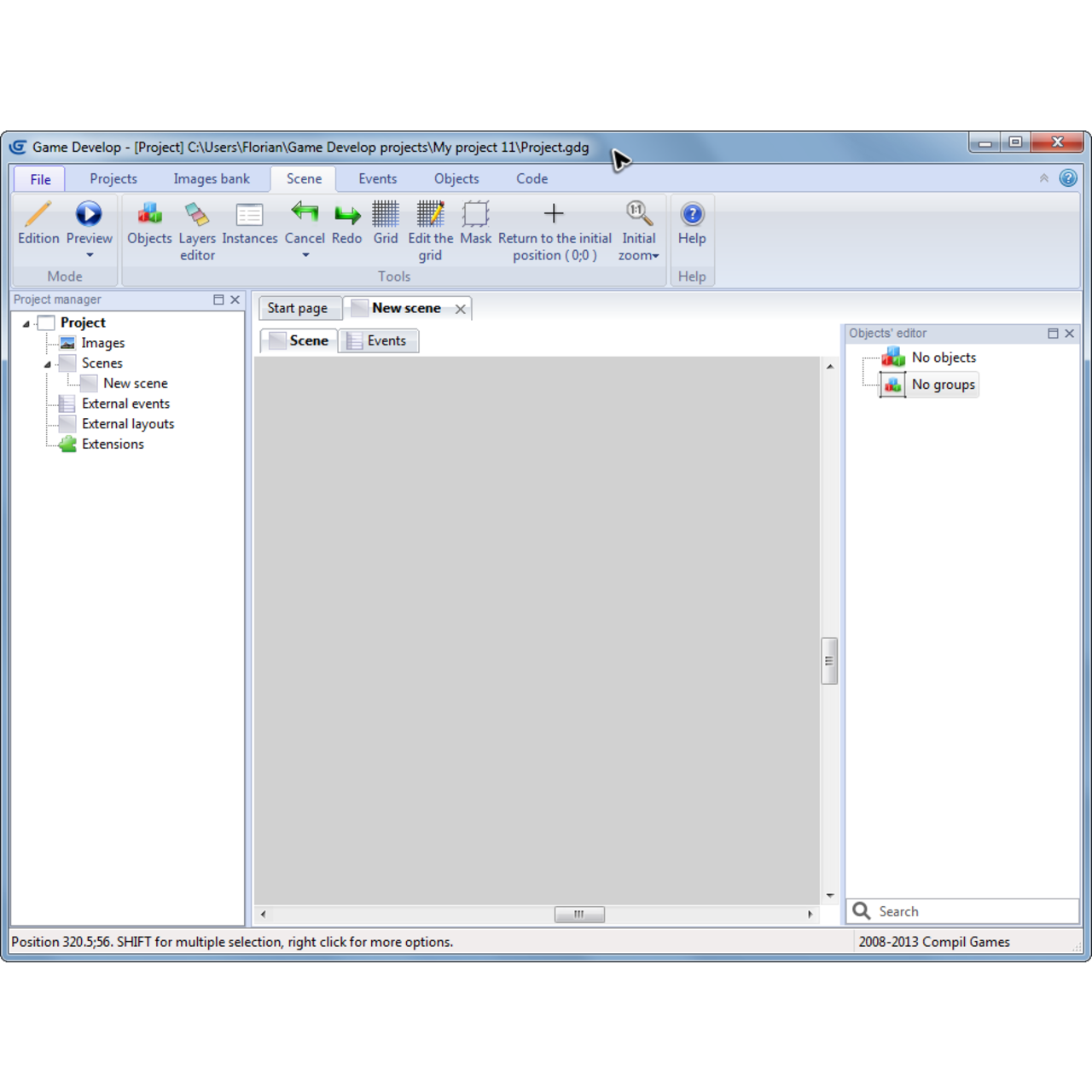The width and height of the screenshot is (1092, 1092).
Task: Maximize the Objects' editor panel
Action: tap(1053, 334)
